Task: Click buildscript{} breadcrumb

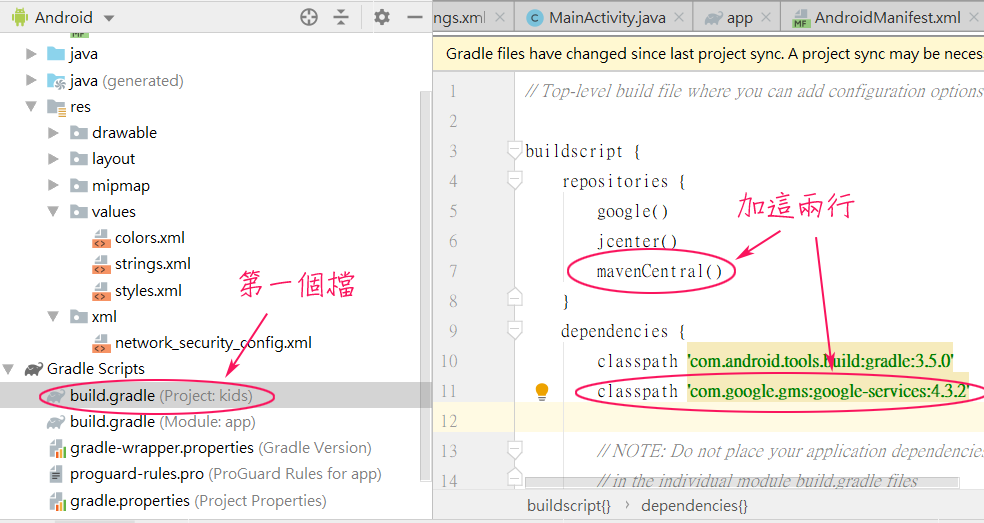Action: [569, 505]
